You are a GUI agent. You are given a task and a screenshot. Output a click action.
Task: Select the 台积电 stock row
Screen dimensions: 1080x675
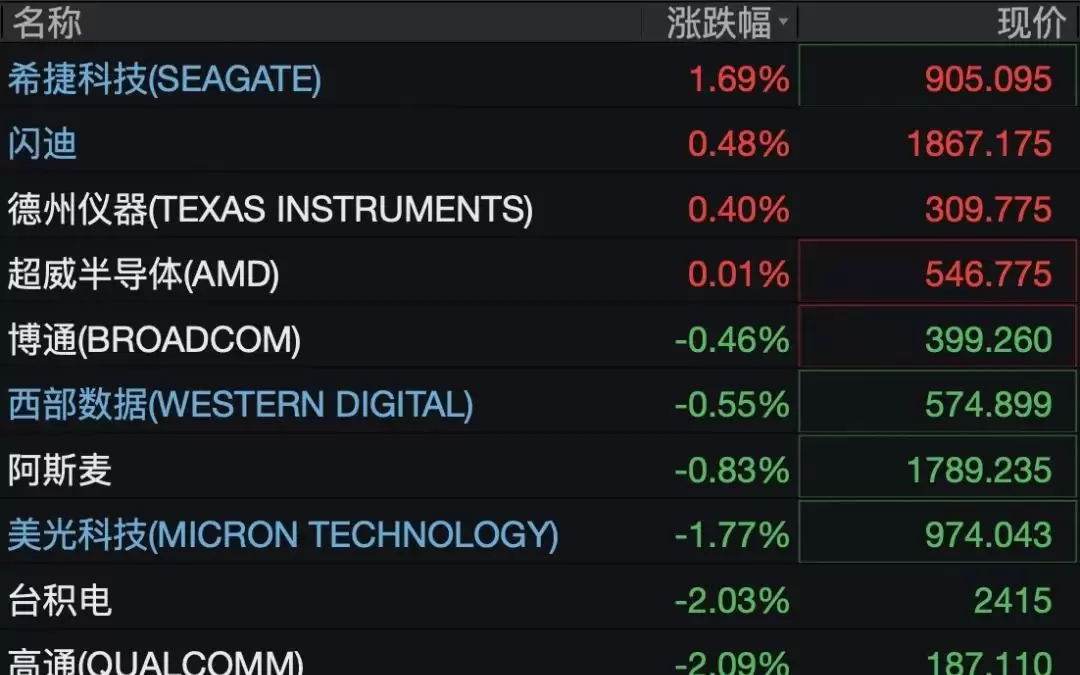(x=540, y=600)
